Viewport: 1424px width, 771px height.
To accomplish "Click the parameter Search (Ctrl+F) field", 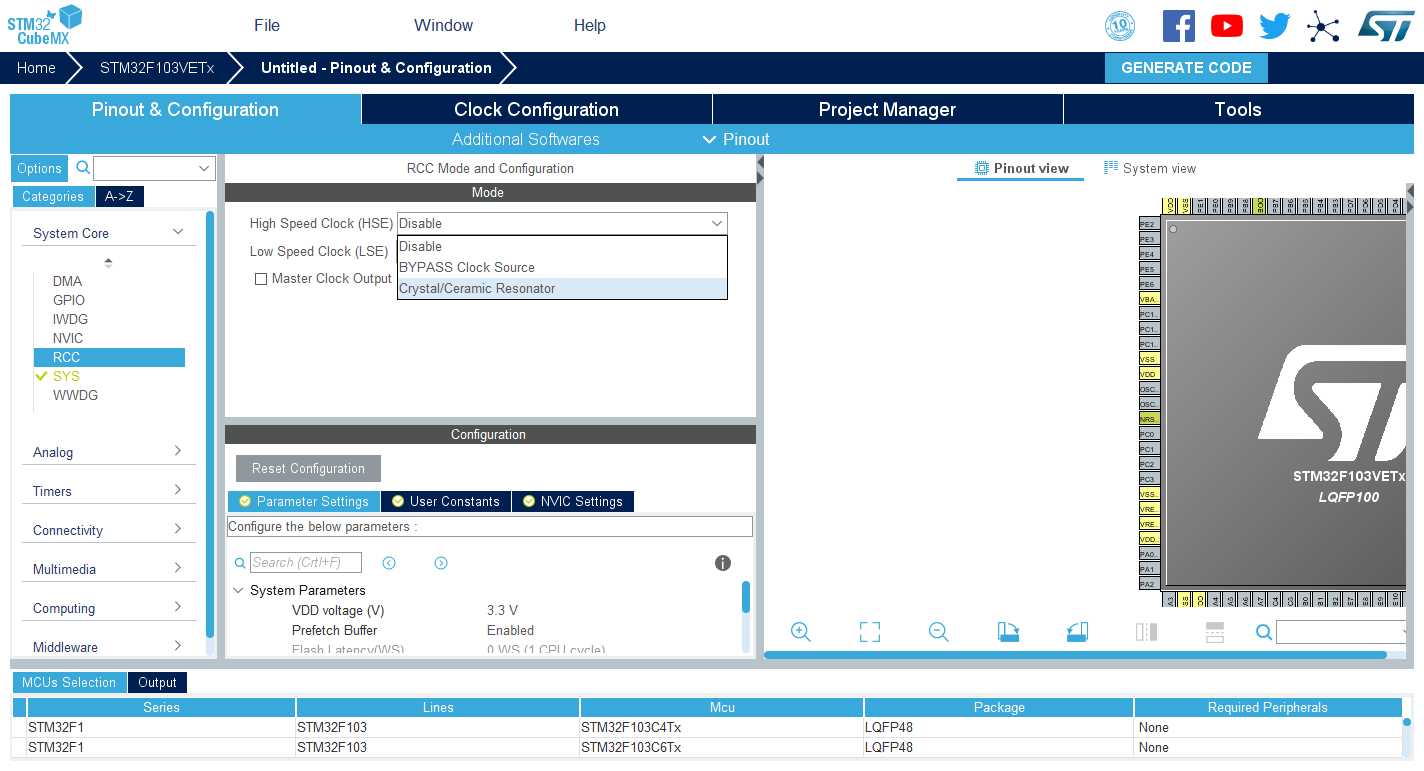I will (x=305, y=563).
